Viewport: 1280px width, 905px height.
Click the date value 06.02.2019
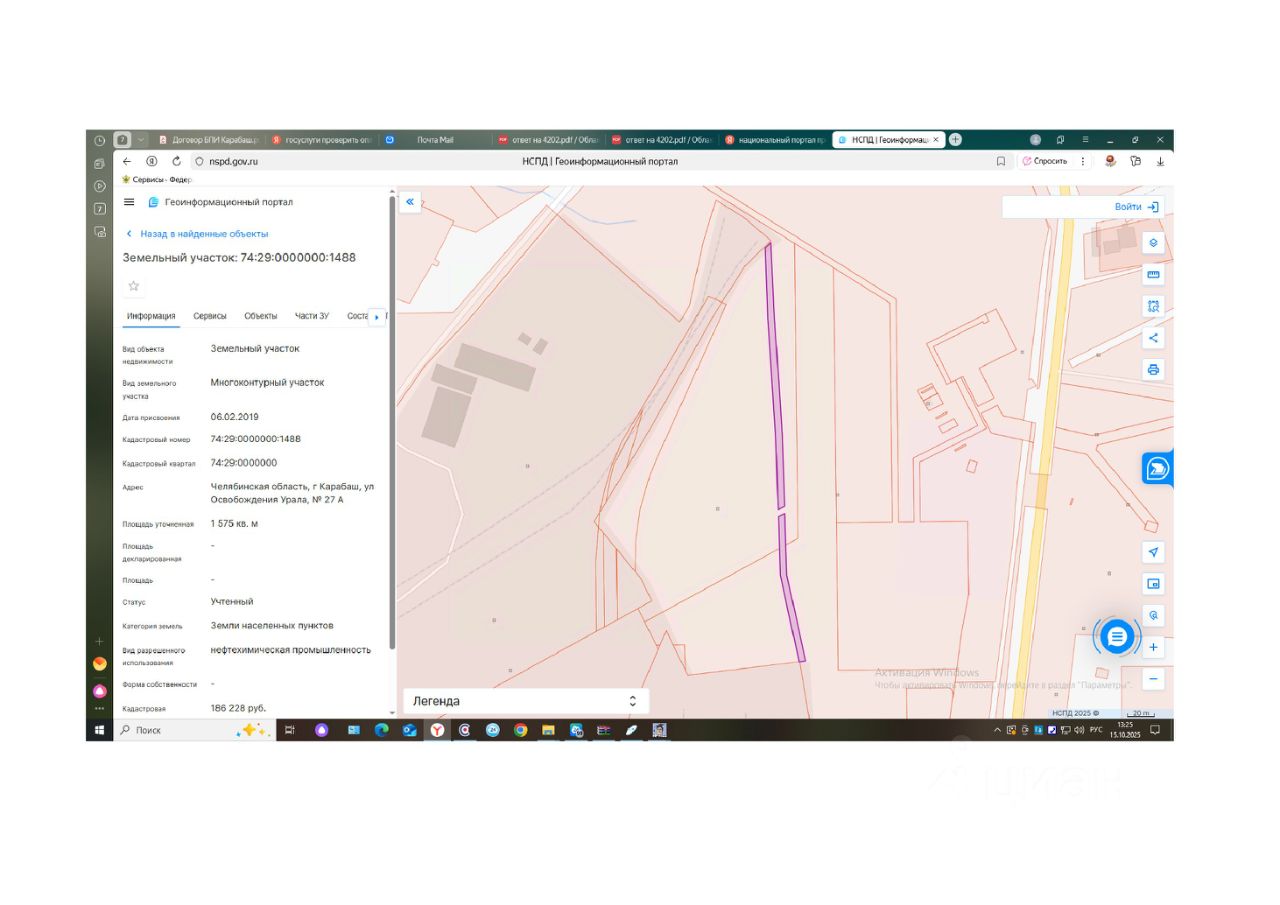235,417
